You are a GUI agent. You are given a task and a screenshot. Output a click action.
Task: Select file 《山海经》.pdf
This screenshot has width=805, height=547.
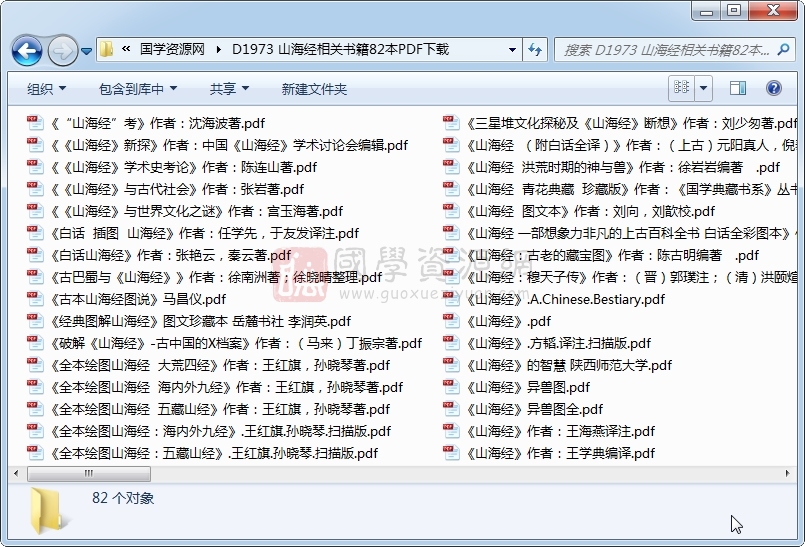click(x=508, y=321)
